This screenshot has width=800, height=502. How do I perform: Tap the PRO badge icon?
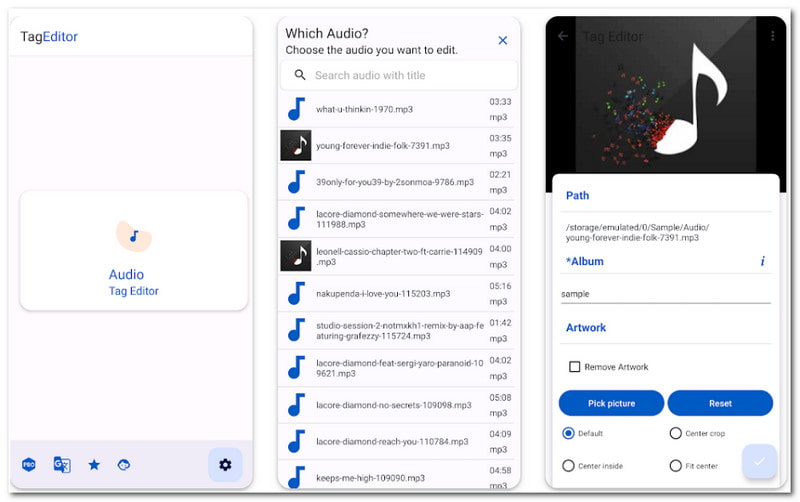click(29, 465)
